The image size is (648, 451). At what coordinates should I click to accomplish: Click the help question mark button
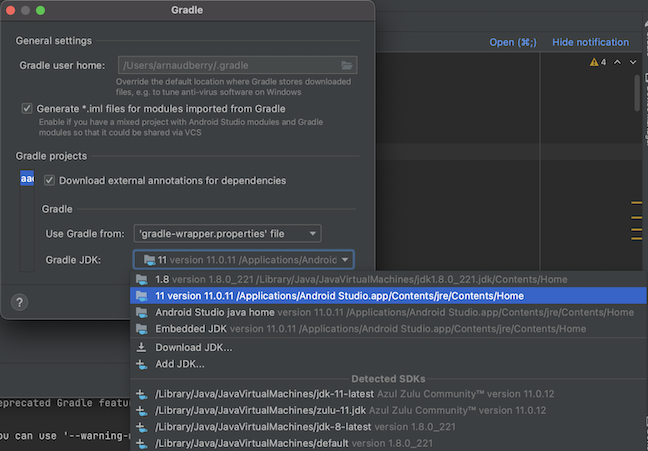[19, 302]
